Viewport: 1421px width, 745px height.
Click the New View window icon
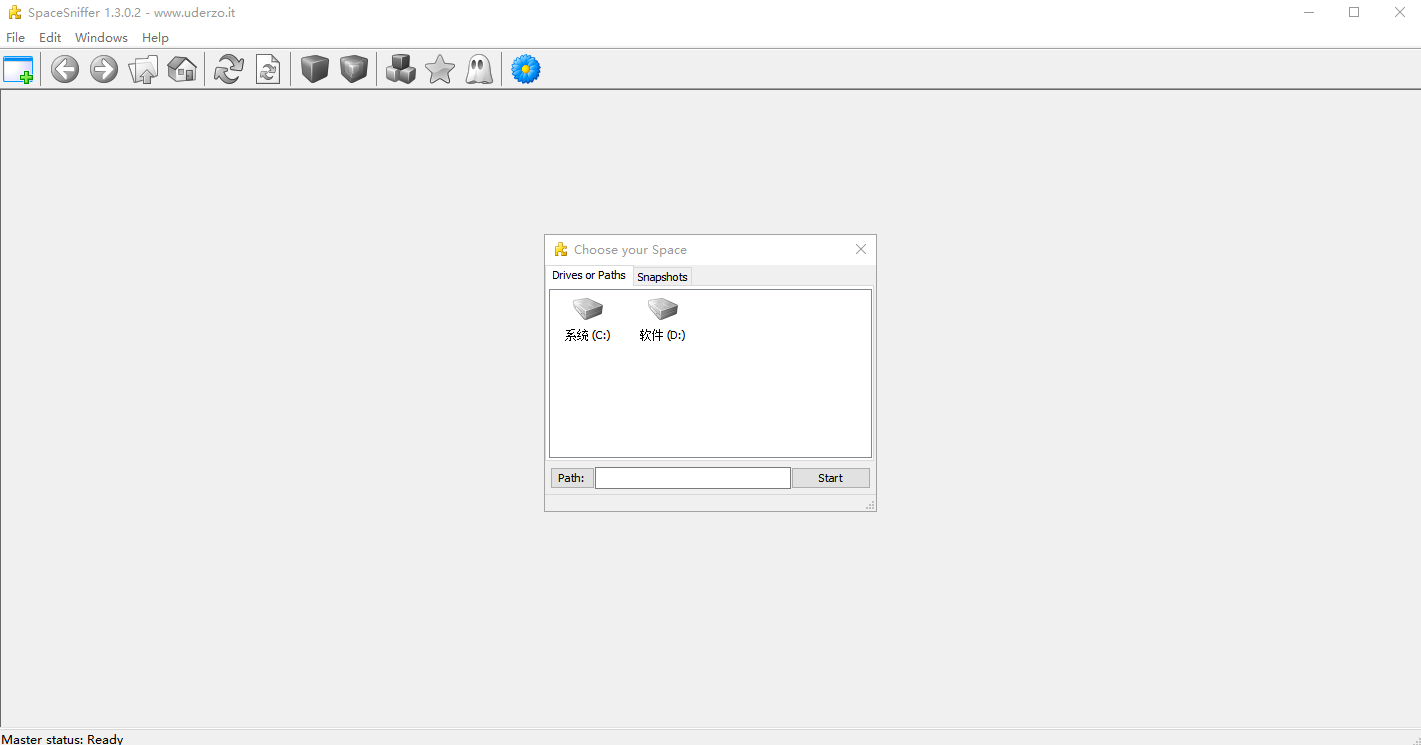pyautogui.click(x=18, y=70)
